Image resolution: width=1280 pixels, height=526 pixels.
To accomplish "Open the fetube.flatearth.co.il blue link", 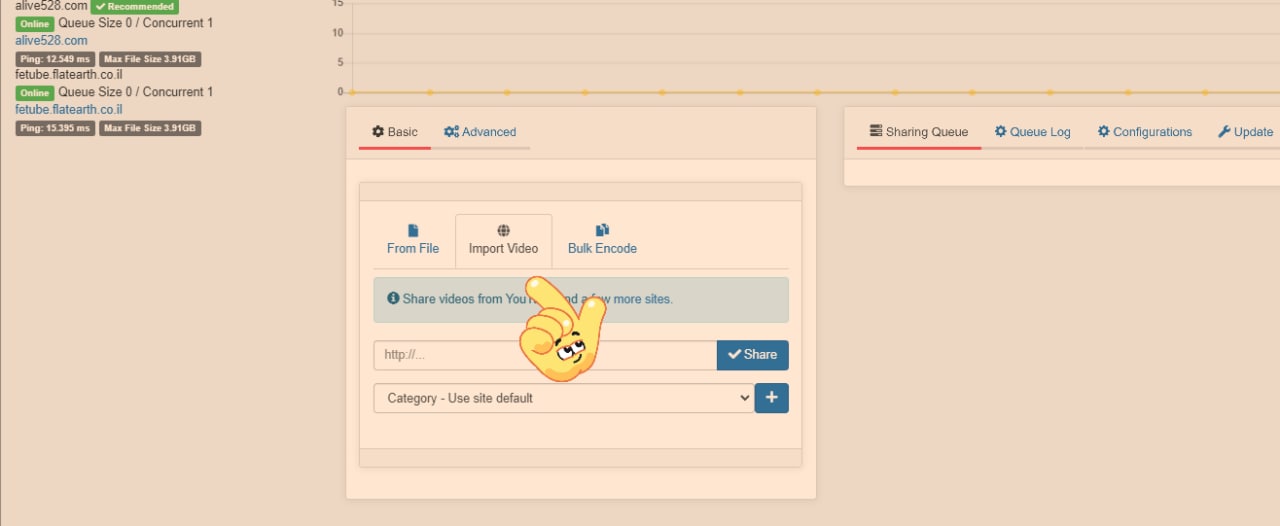I will [x=68, y=110].
